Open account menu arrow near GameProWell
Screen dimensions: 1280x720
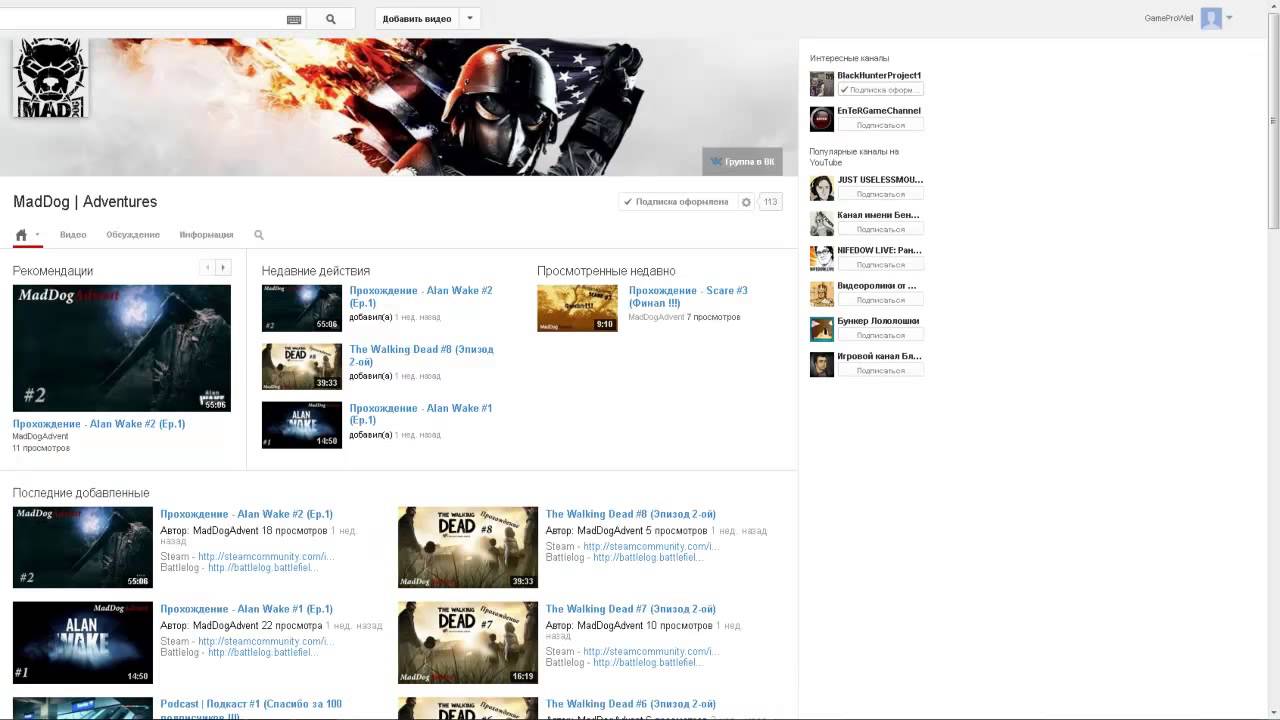click(x=1229, y=18)
